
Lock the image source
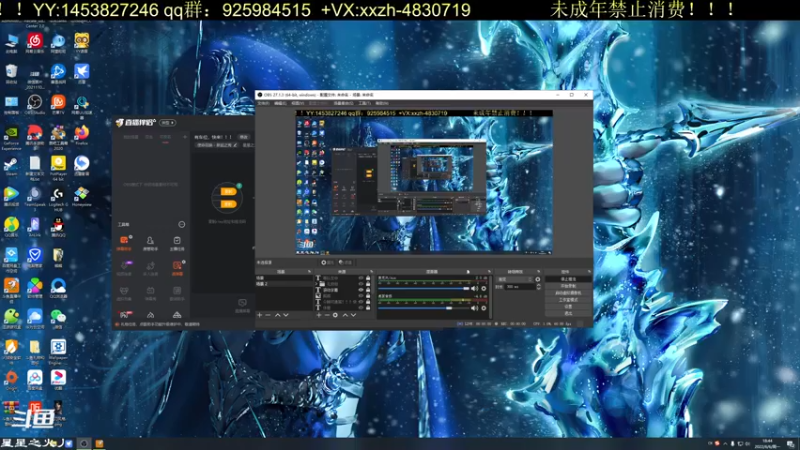368,295
